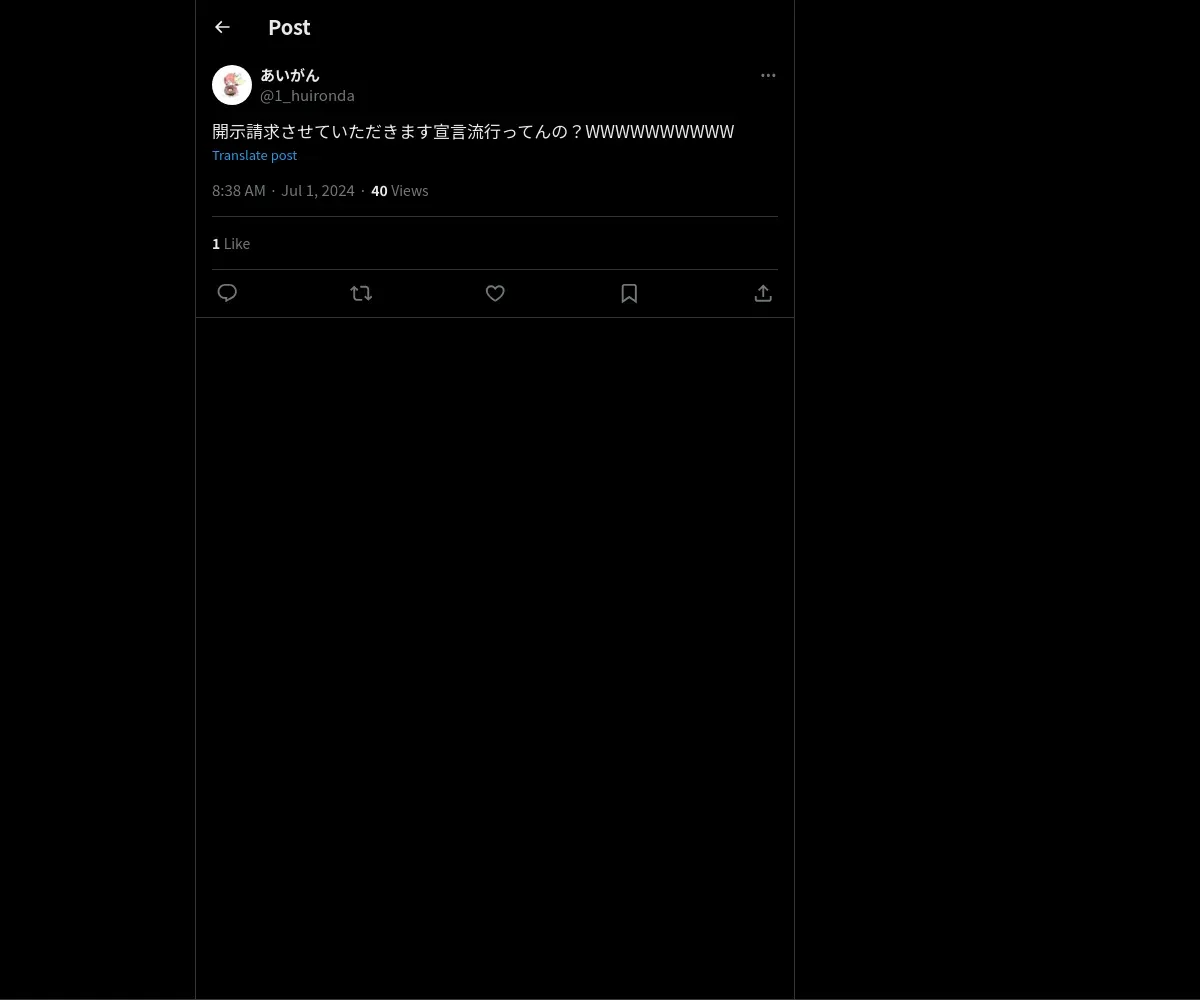Image resolution: width=1200 pixels, height=1000 pixels.
Task: Open the display name あいがん
Action: (x=290, y=75)
